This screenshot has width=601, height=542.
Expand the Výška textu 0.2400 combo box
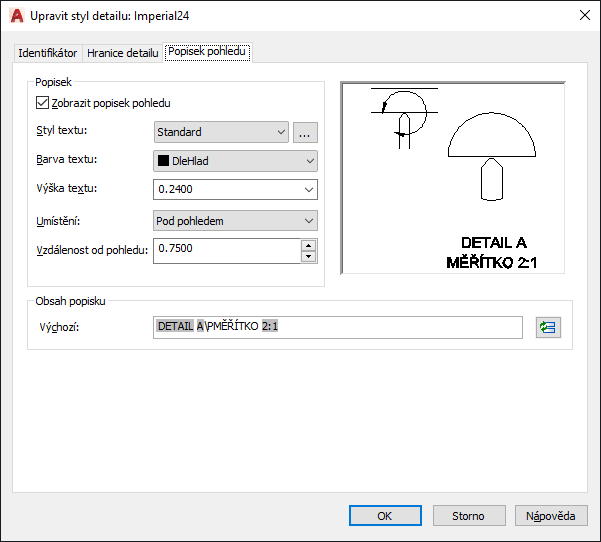pos(309,190)
